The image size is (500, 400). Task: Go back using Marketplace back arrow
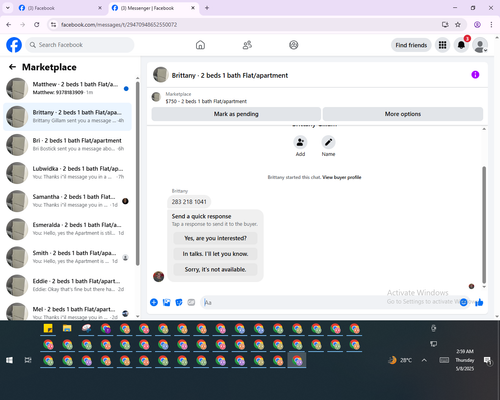[12, 67]
